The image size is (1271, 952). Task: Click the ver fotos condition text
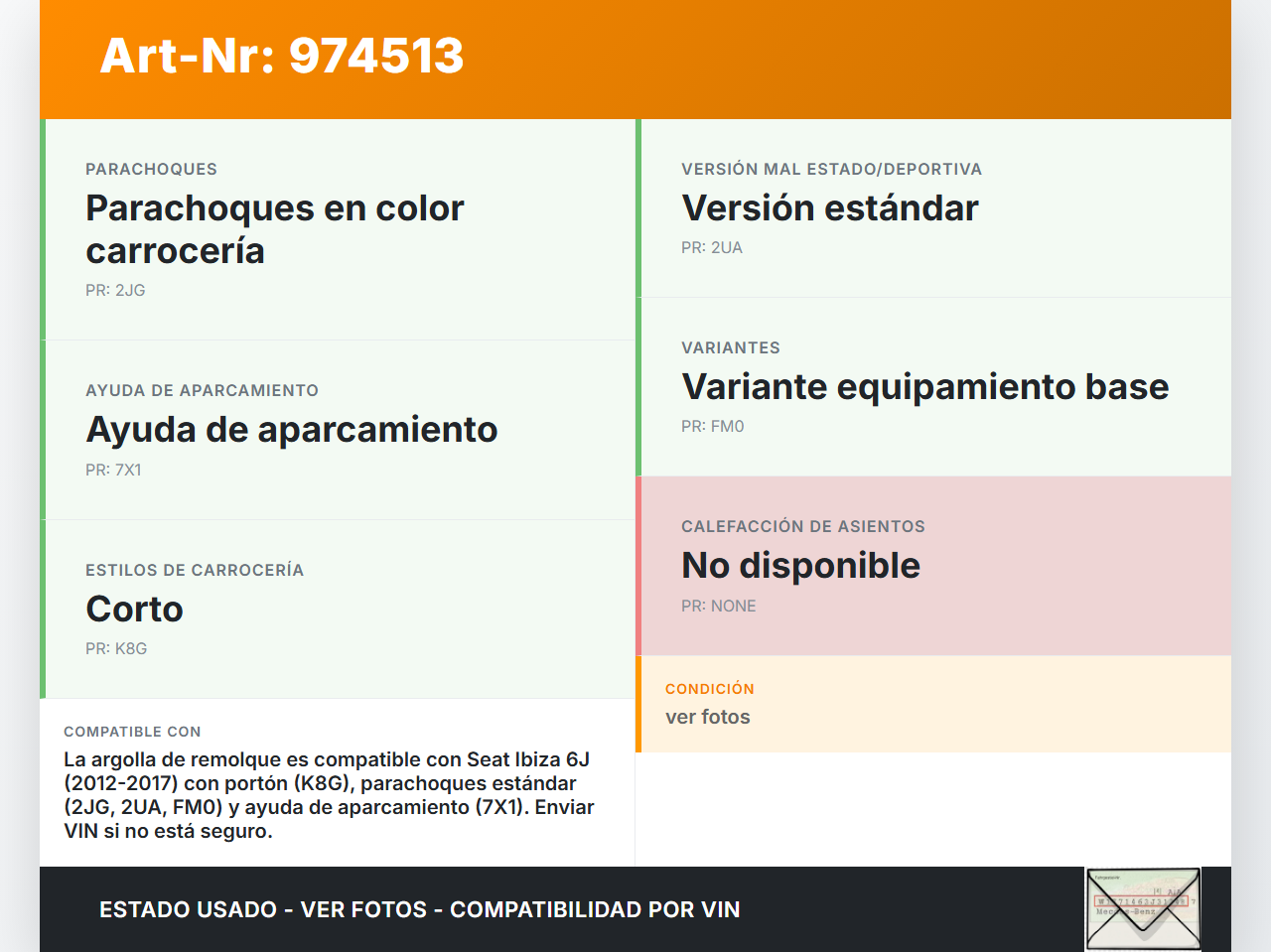[707, 718]
